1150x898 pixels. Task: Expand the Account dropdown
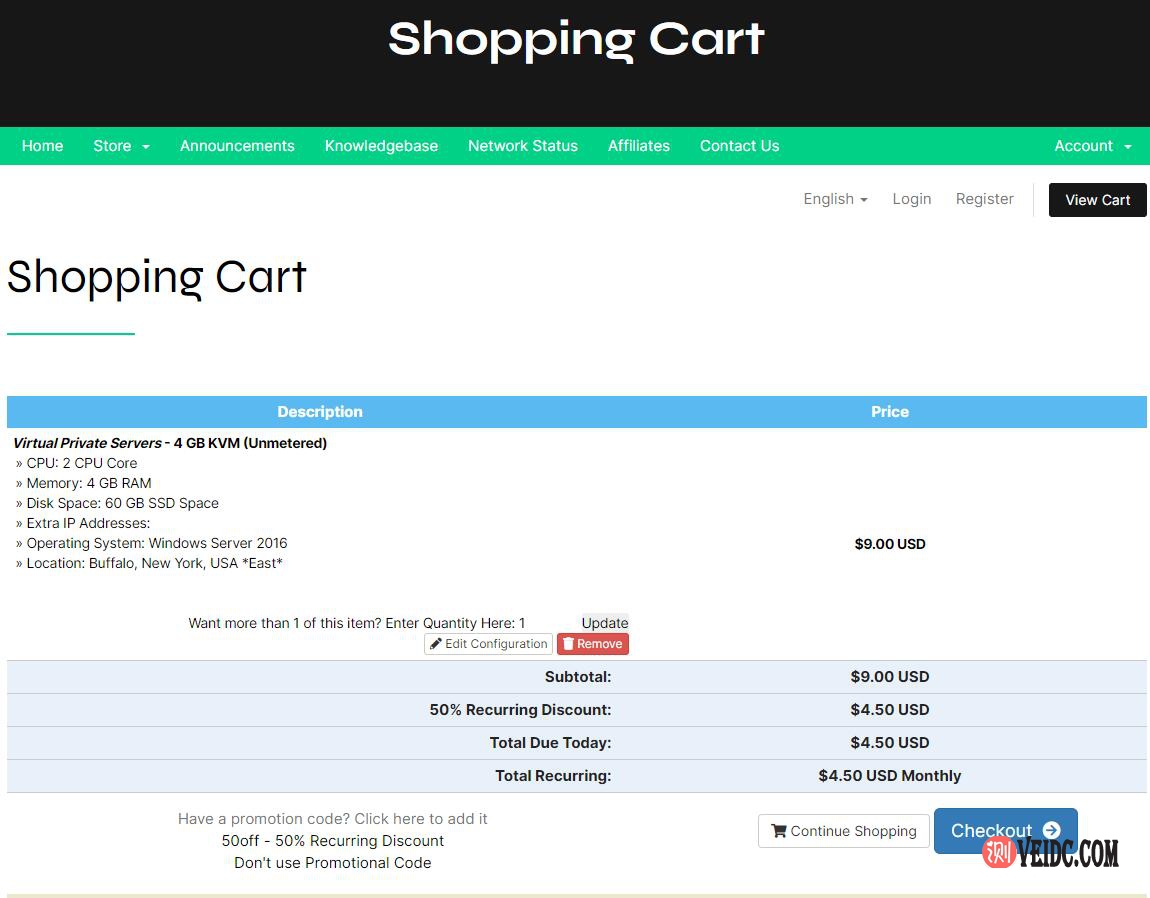(x=1092, y=146)
